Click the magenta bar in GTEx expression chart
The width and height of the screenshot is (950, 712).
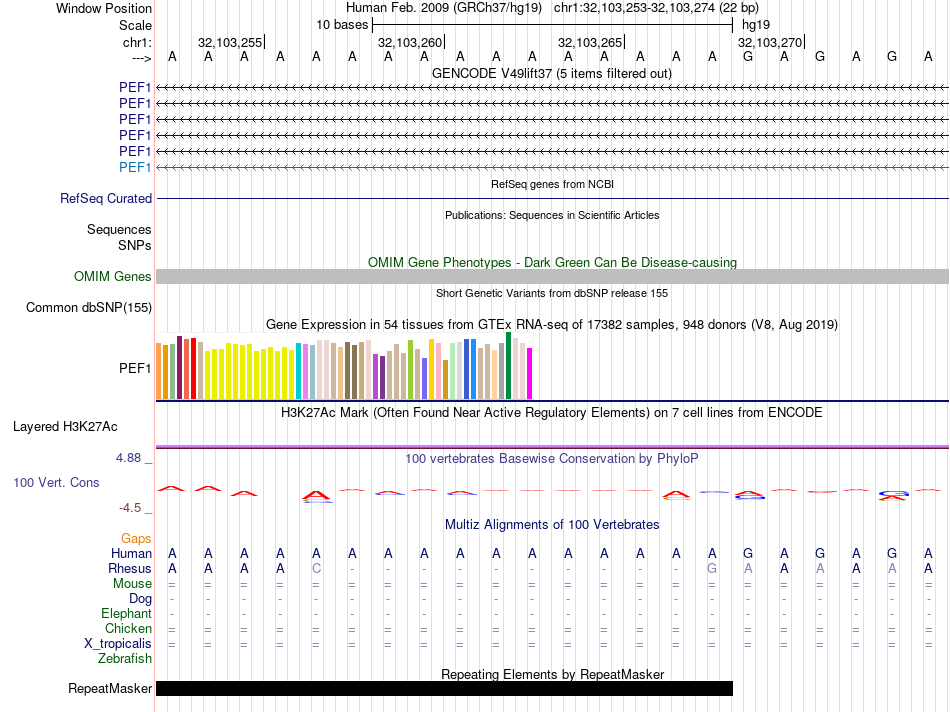pos(530,372)
